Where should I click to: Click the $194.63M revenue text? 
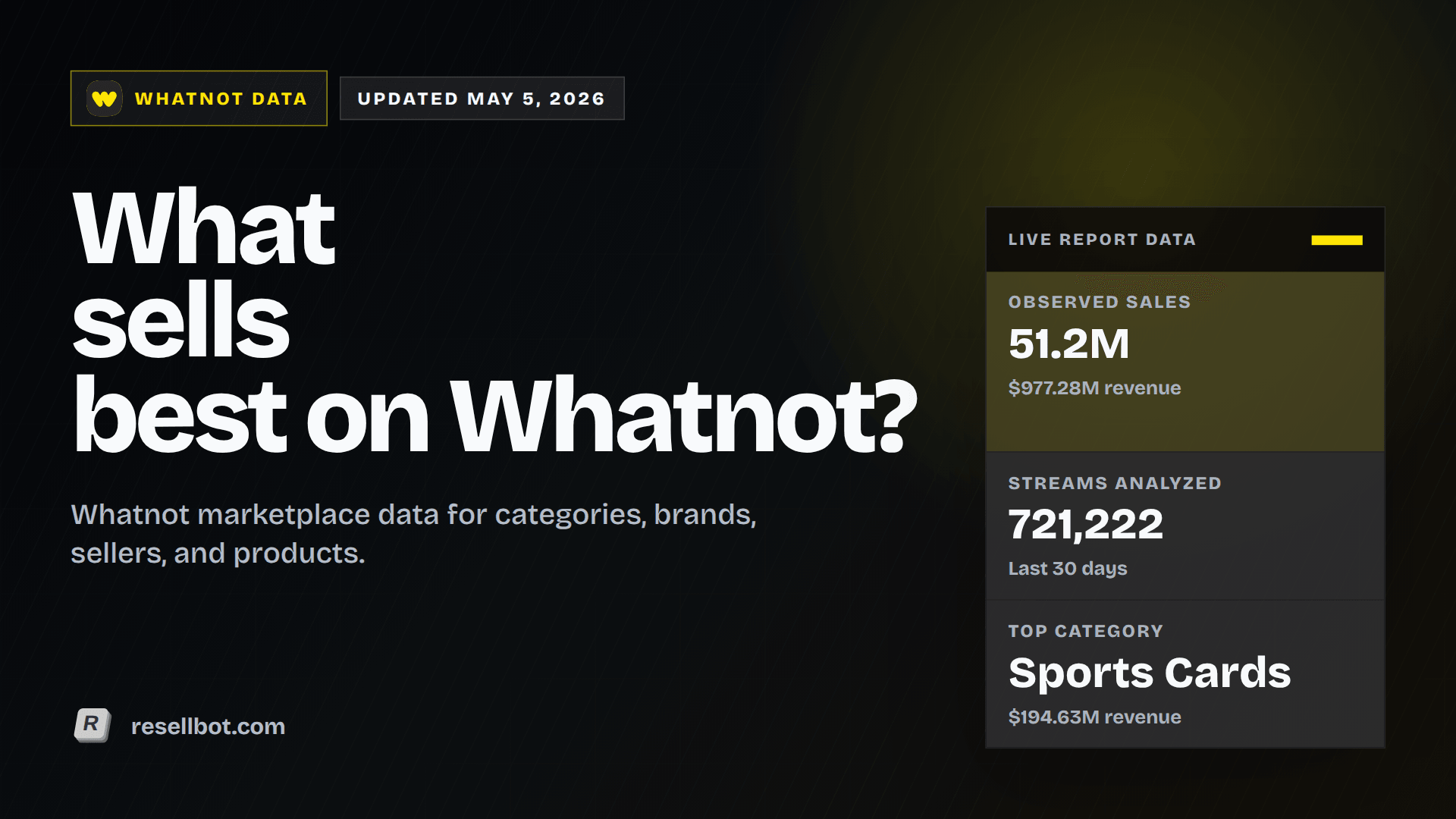1094,717
